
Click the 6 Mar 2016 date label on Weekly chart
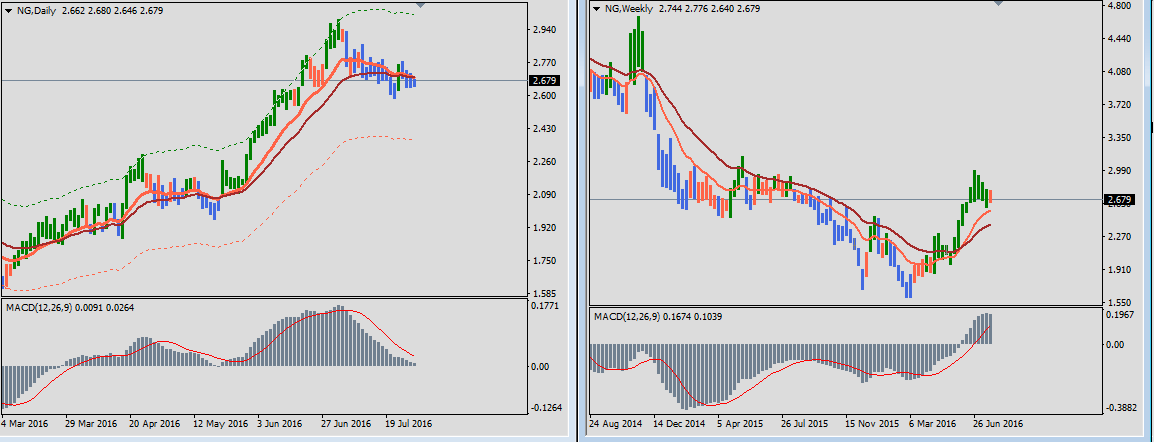[x=933, y=424]
